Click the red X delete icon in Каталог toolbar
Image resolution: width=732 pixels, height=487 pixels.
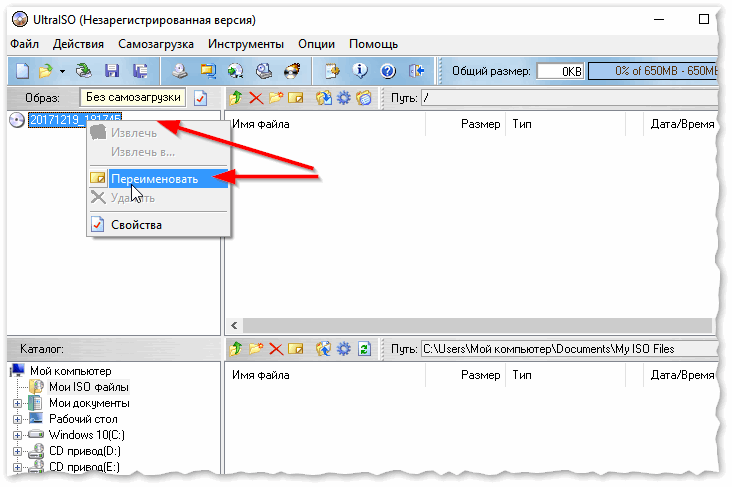tap(276, 349)
